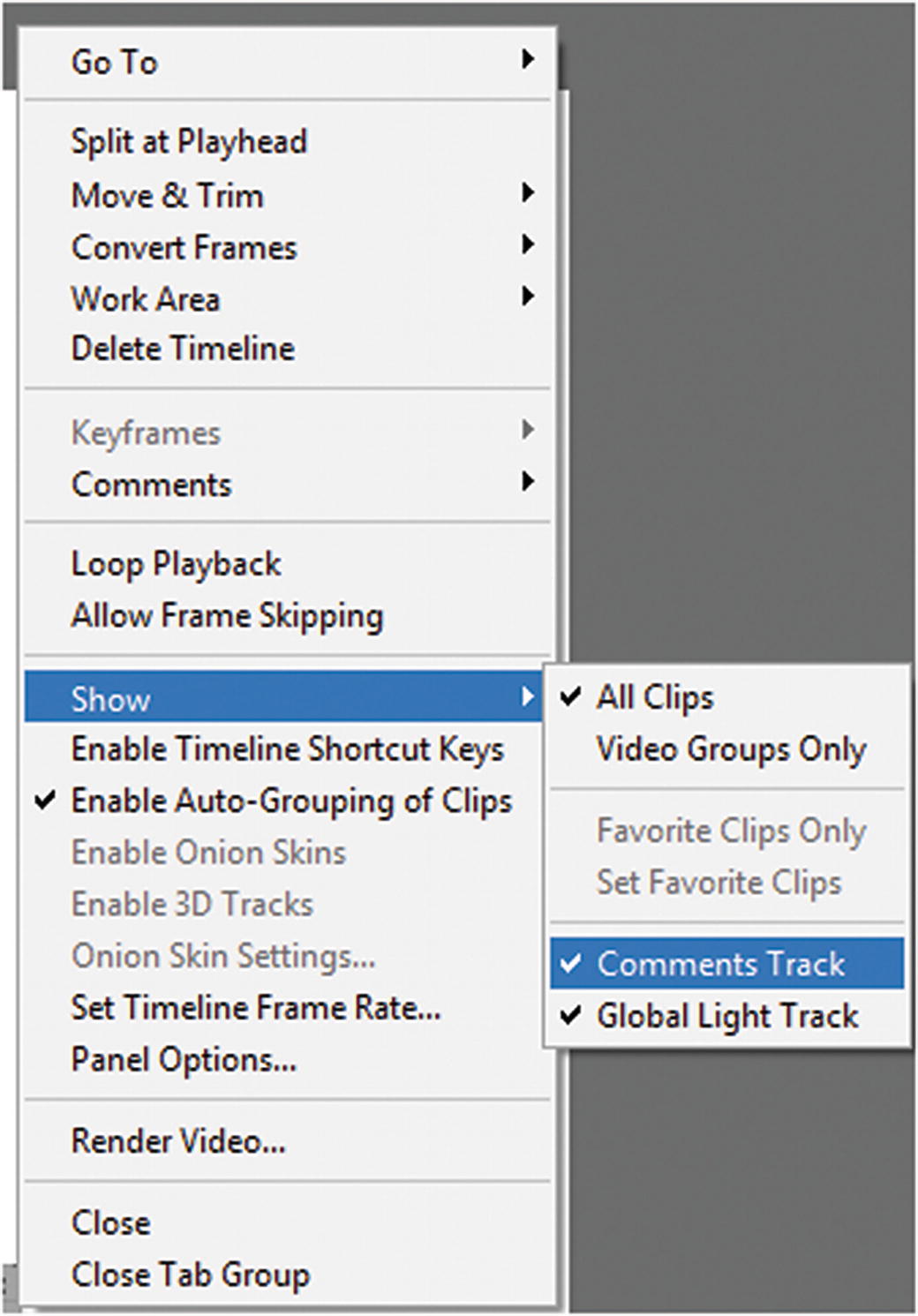Open Set Timeline Frame Rate dialog

pos(256,1008)
